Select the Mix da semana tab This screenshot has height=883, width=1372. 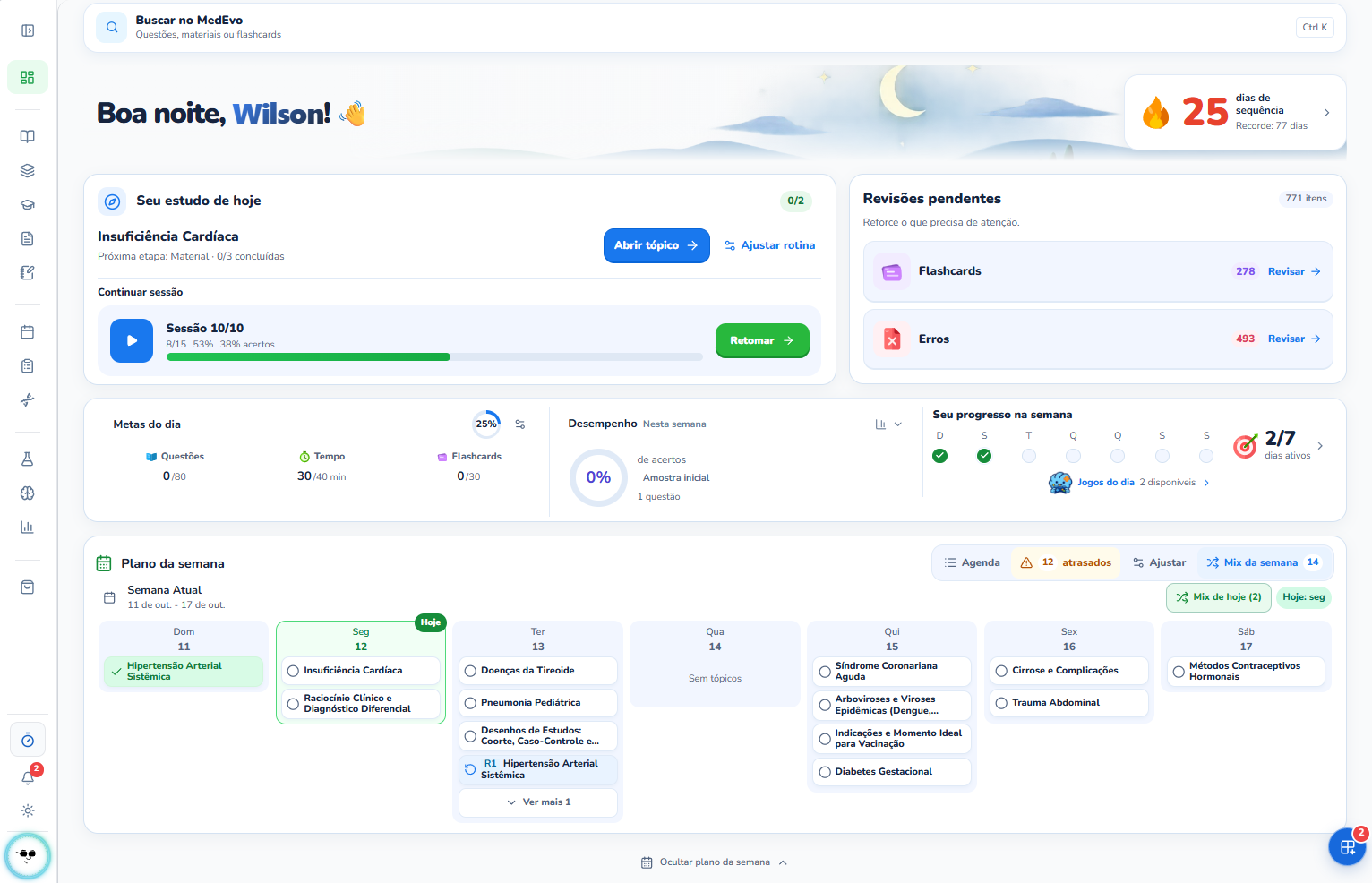click(1263, 563)
